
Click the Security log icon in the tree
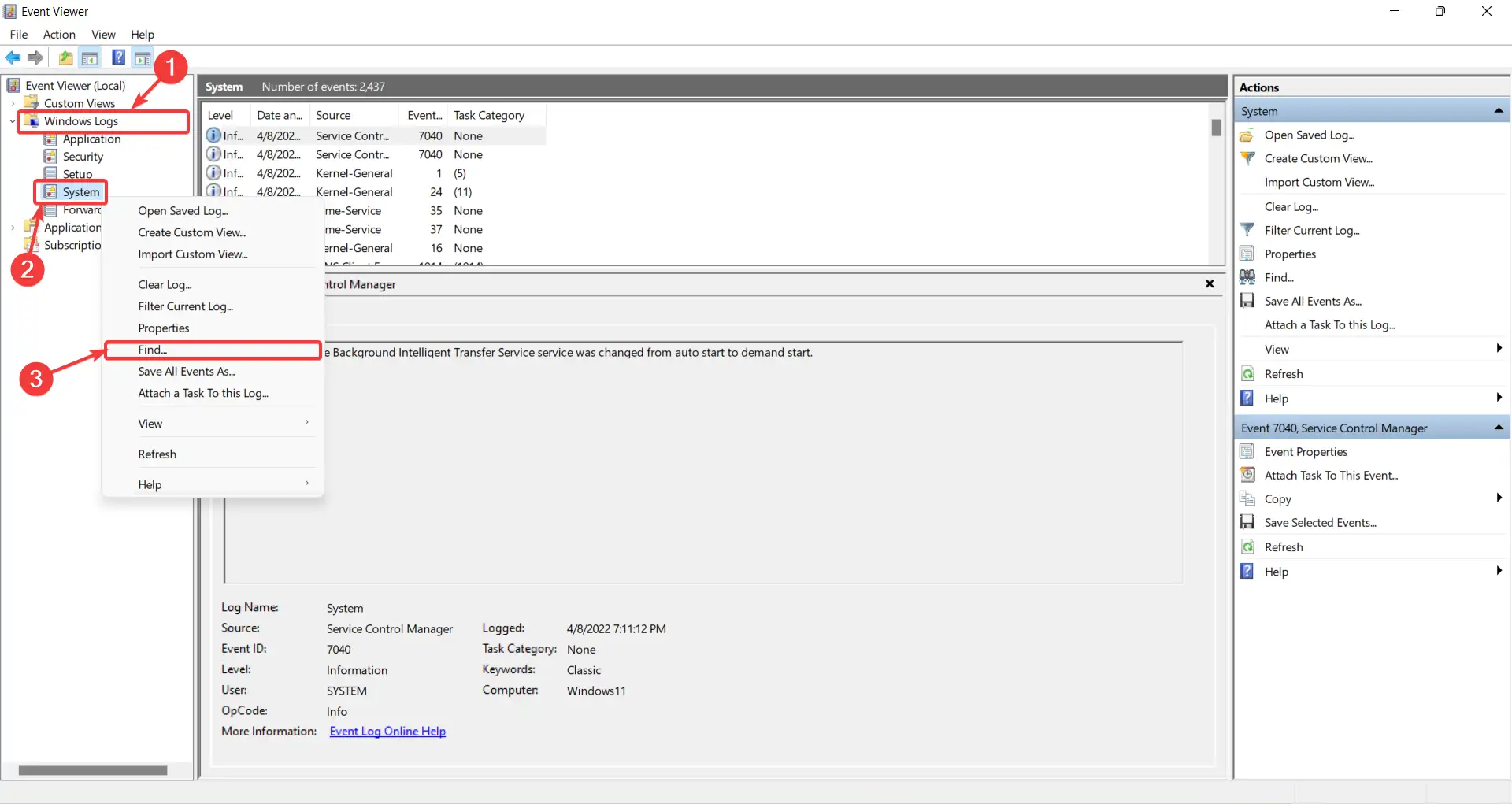point(50,156)
